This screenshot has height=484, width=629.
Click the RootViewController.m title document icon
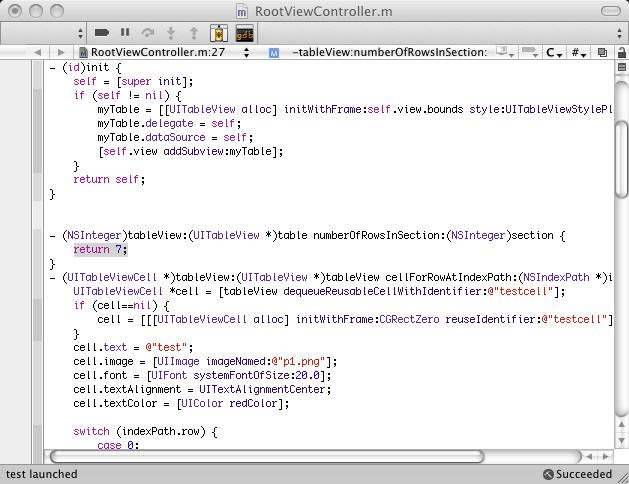(241, 12)
